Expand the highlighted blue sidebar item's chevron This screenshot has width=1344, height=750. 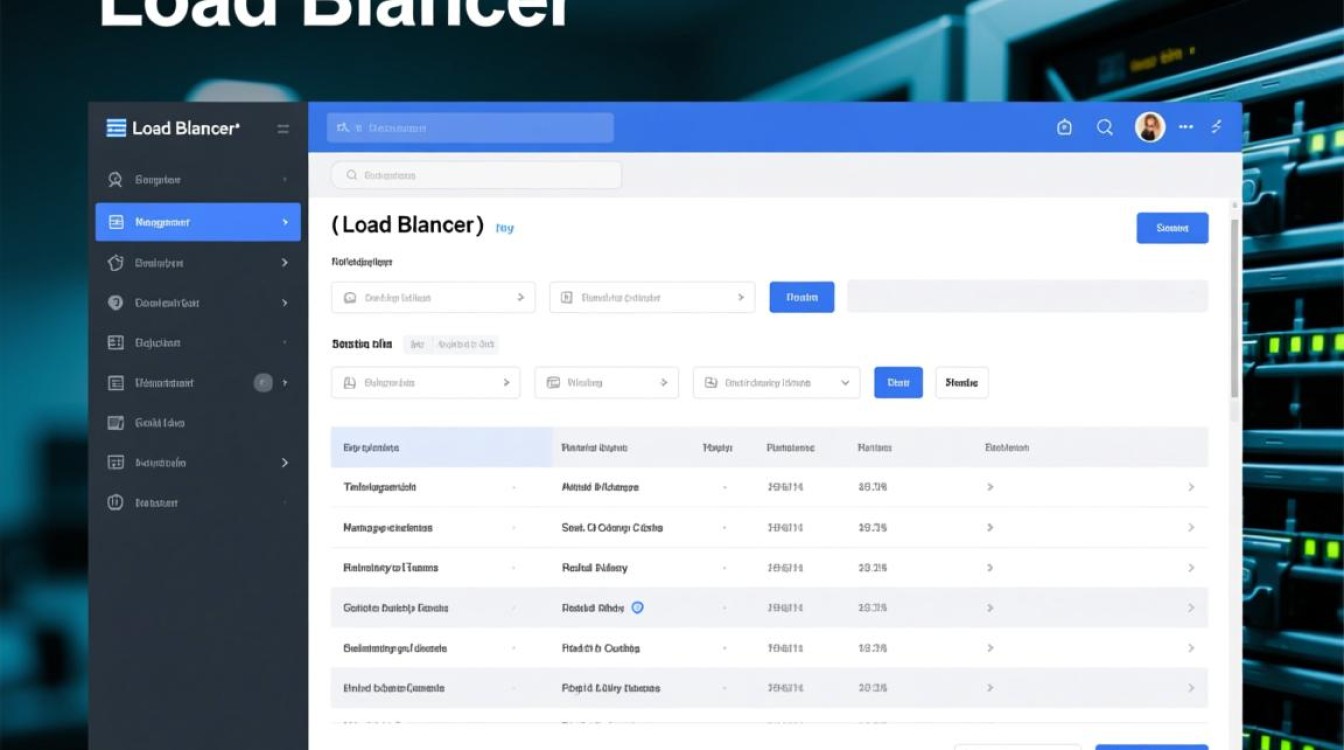point(285,222)
